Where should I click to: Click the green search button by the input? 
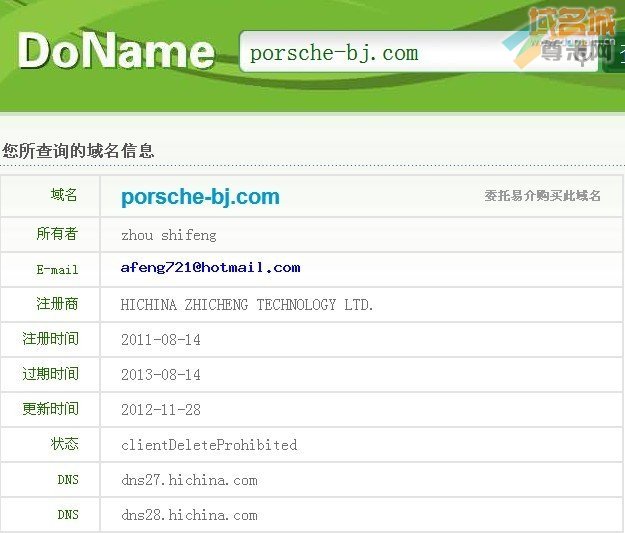(614, 53)
